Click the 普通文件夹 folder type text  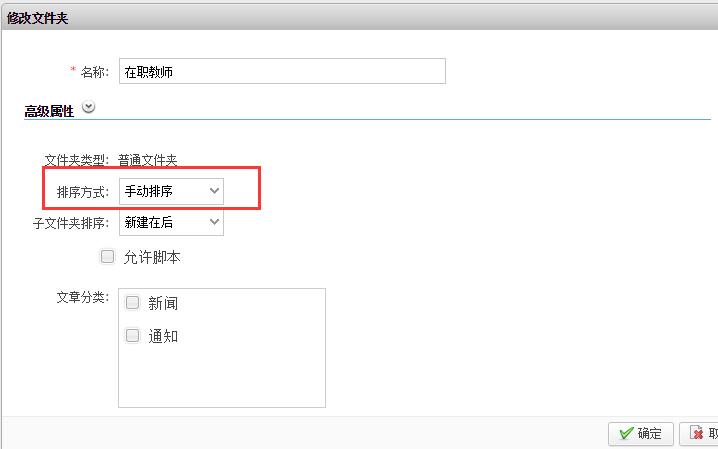pos(147,160)
